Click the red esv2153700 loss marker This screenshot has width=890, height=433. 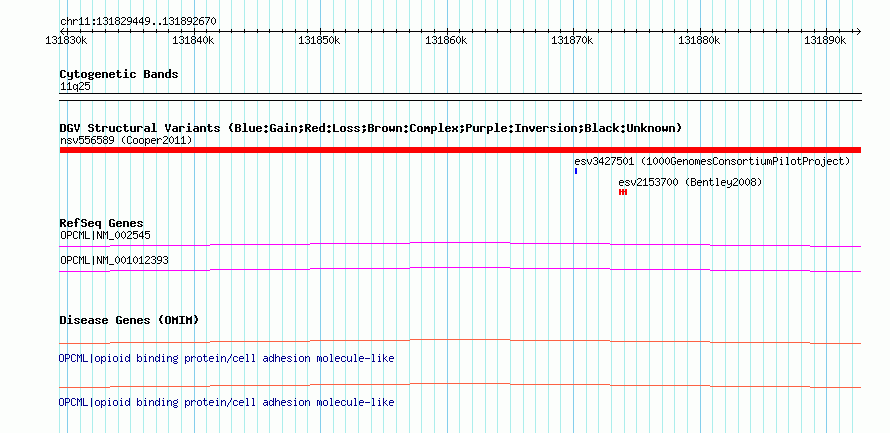click(x=623, y=192)
